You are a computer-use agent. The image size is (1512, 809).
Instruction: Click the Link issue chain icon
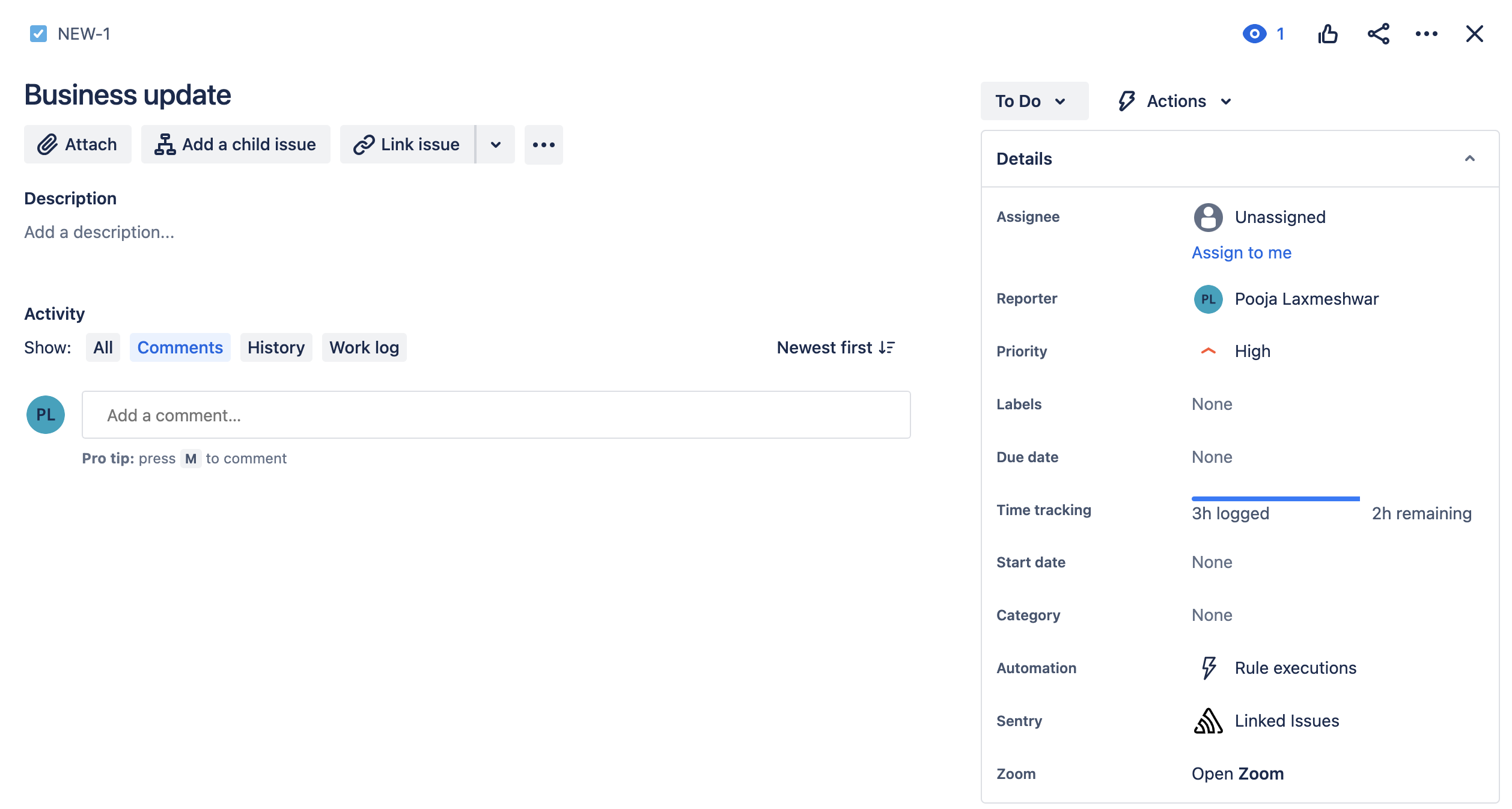pos(362,144)
